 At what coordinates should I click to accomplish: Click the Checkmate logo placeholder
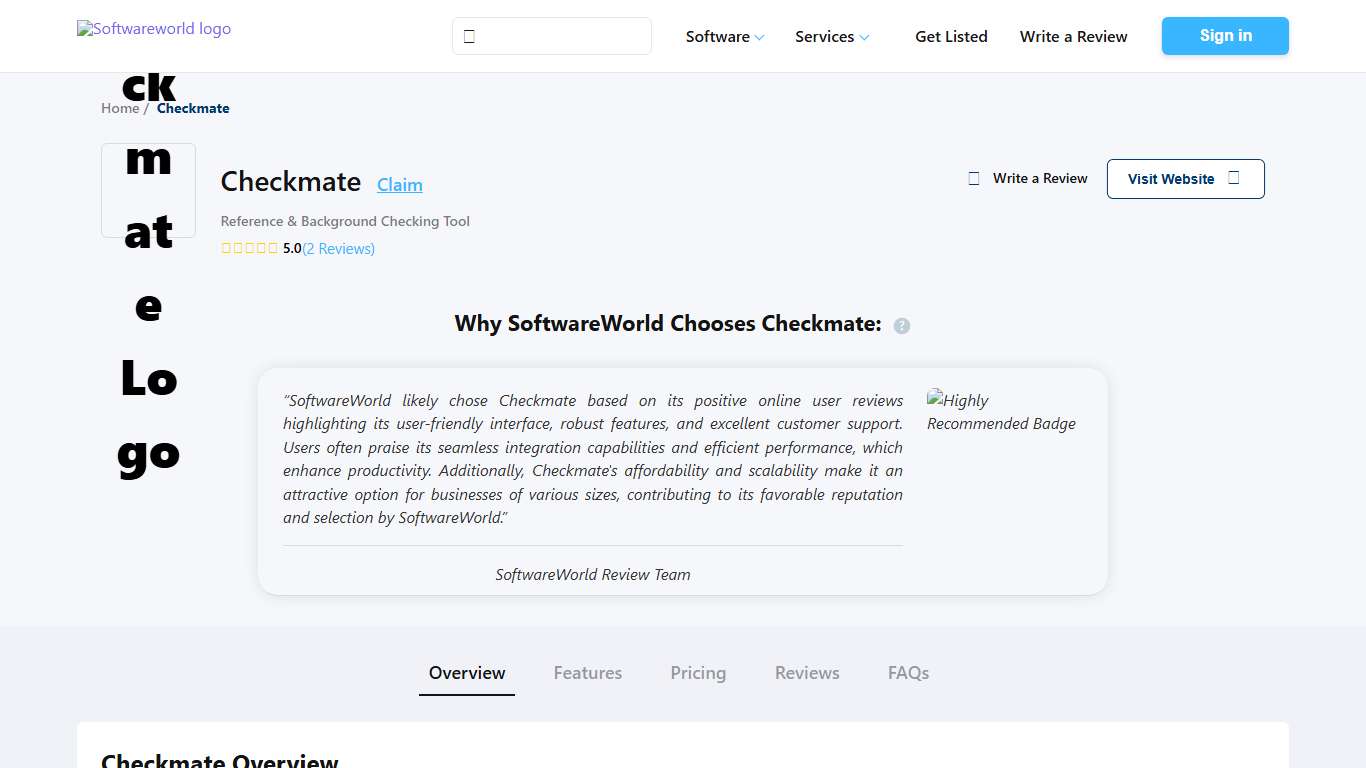[148, 190]
